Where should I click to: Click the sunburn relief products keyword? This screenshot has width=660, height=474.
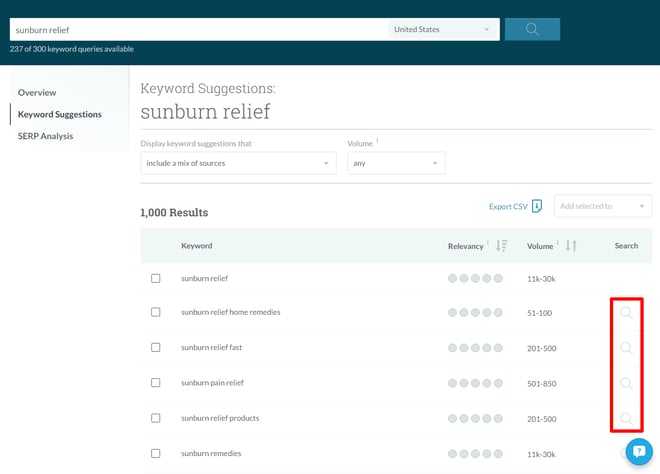(x=220, y=418)
